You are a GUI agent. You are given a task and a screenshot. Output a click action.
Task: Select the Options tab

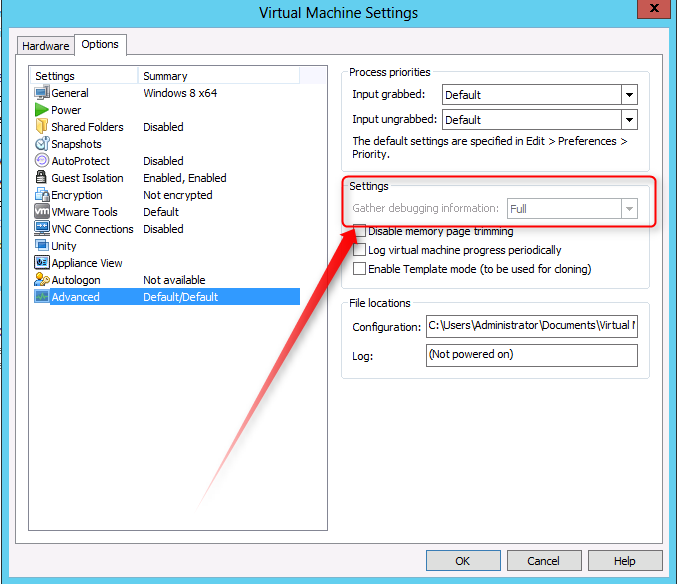[x=100, y=44]
